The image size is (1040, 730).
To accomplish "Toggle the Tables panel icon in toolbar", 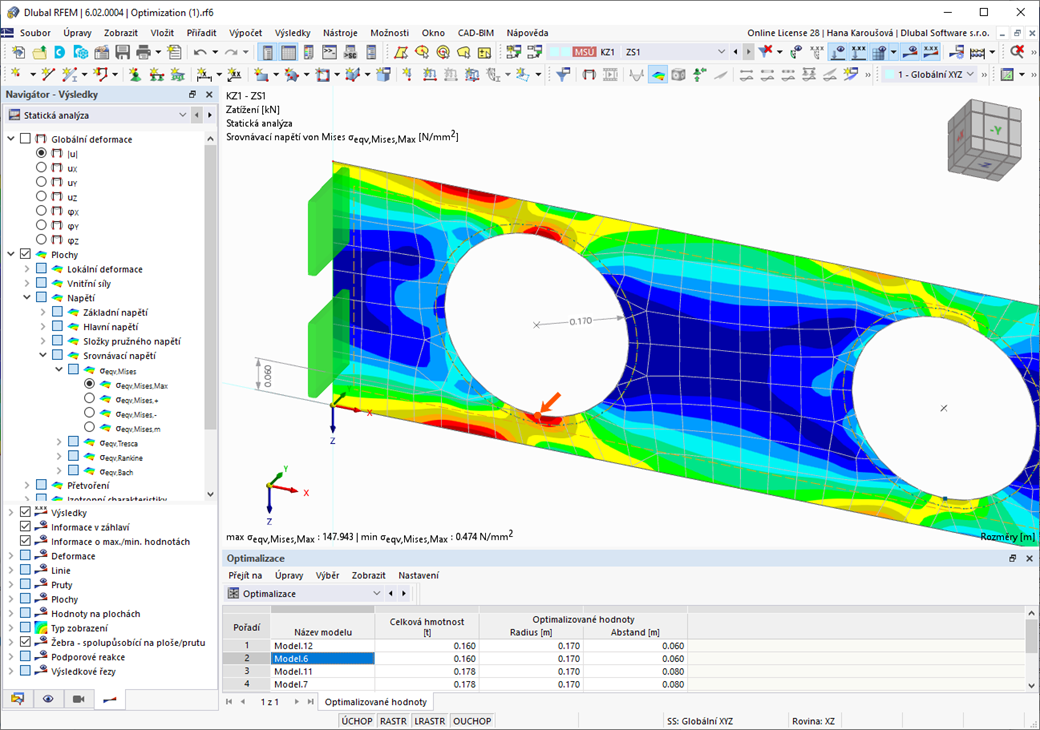I will [x=289, y=52].
